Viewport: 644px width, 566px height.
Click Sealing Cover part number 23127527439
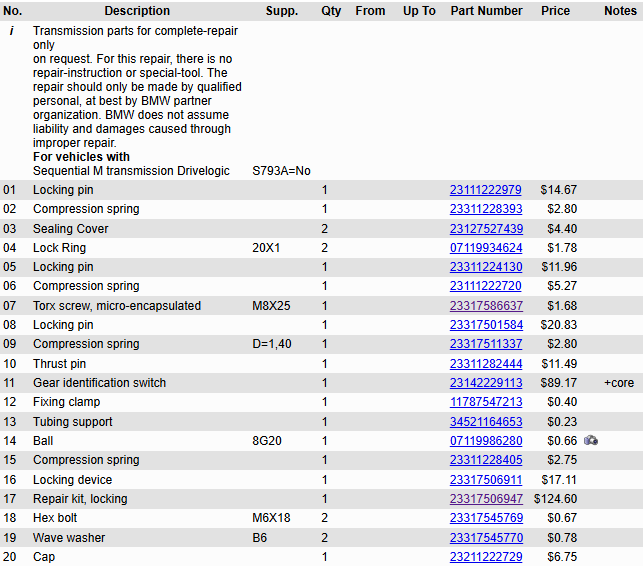pyautogui.click(x=486, y=229)
